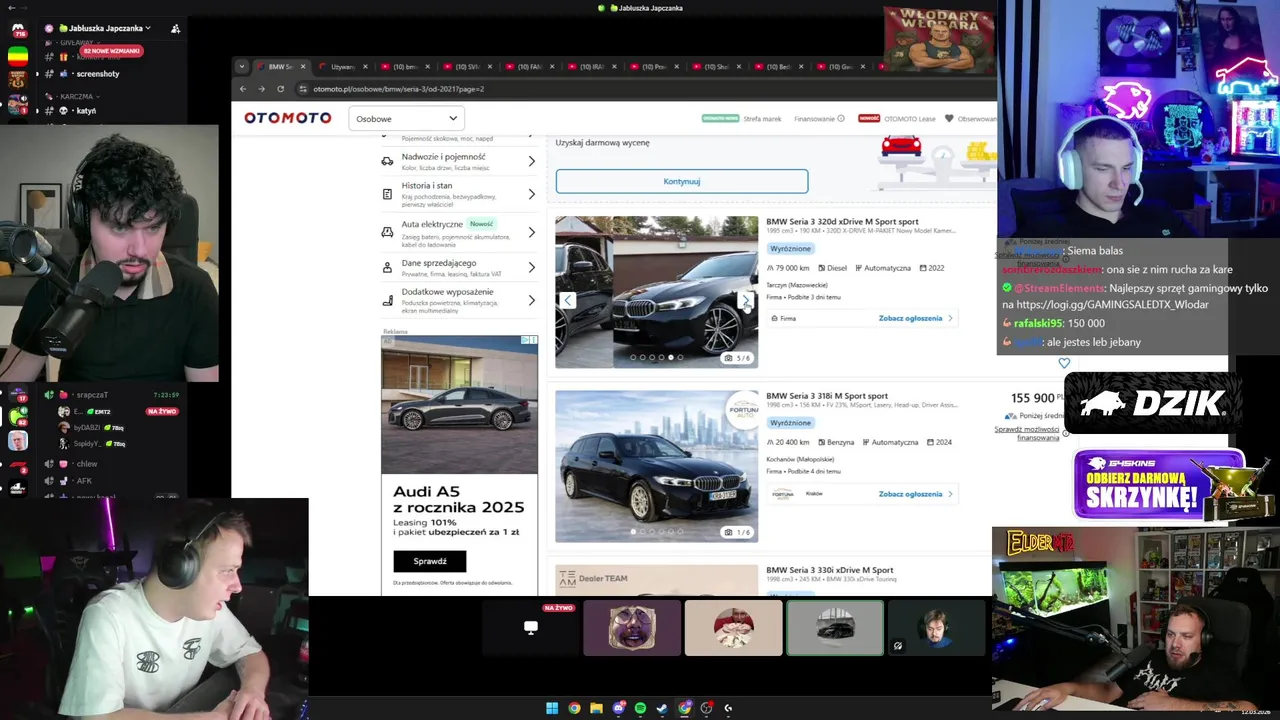Viewport: 1280px width, 720px height.
Task: Open the OTOMOTO Lease link
Action: point(909,119)
